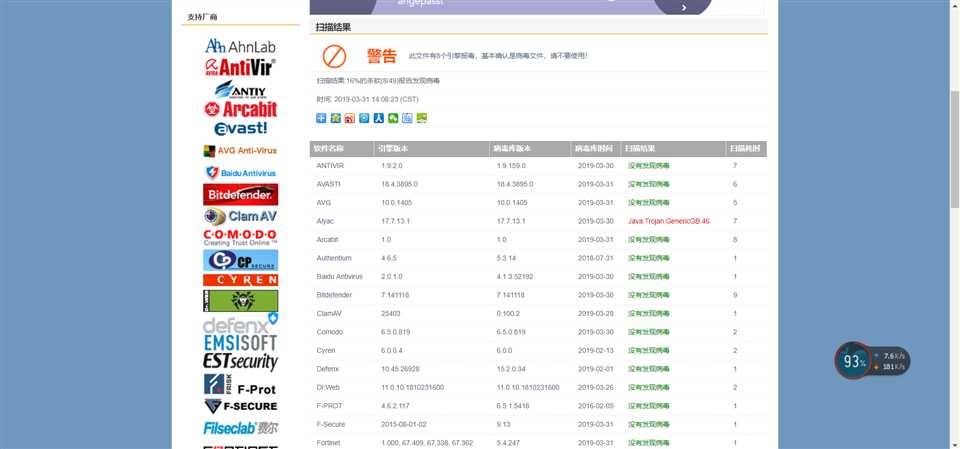Open the COMODO vendor logo
Screen dimensions: 960x449
click(x=240, y=238)
